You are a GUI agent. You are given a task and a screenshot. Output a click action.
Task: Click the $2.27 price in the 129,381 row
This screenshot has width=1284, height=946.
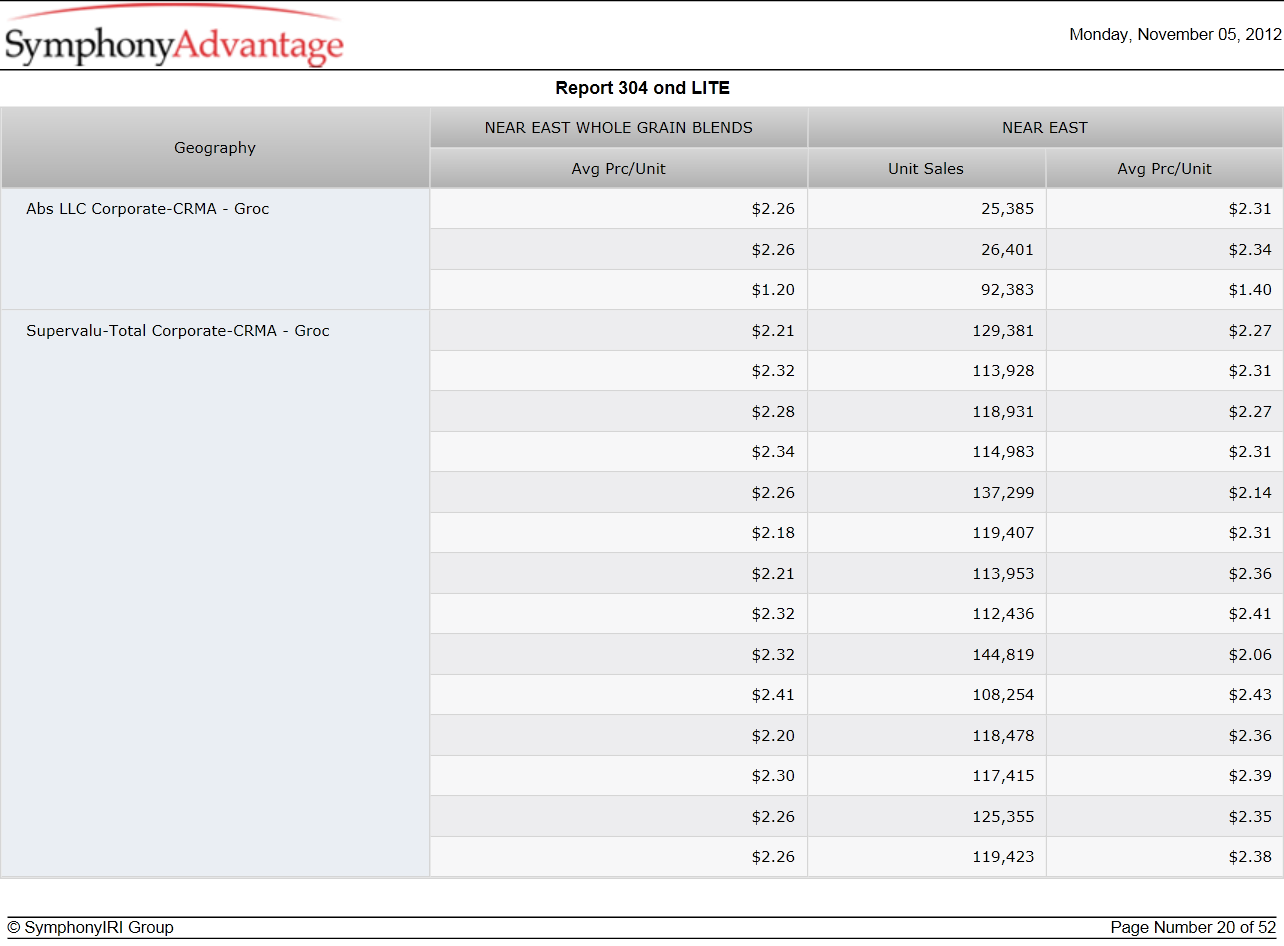click(1250, 330)
